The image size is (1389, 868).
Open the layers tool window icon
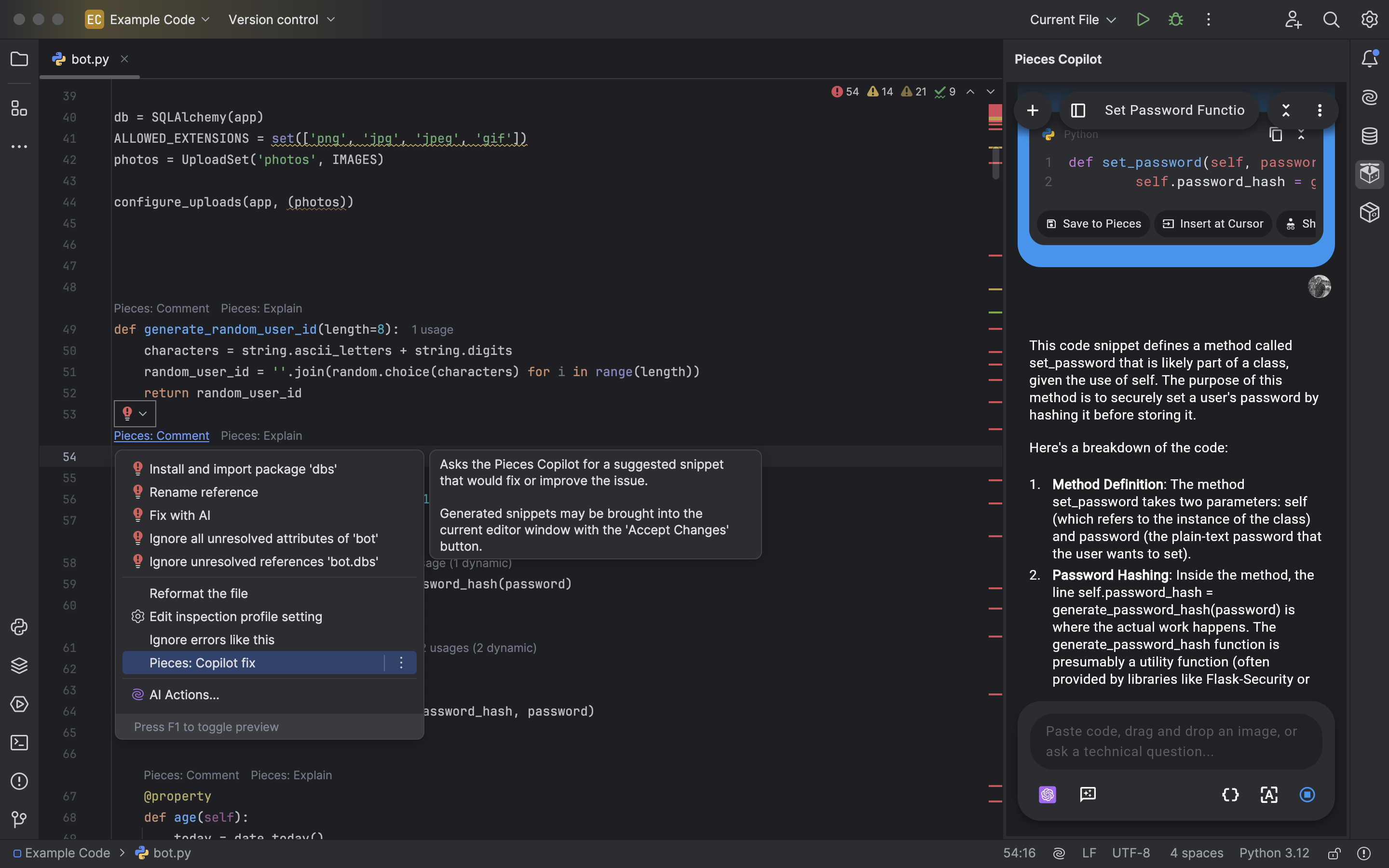19,665
